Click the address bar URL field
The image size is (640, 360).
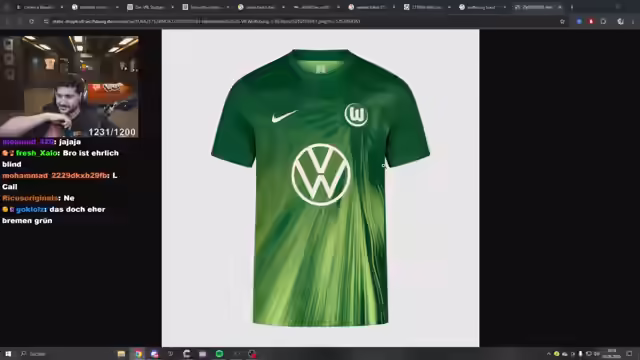coord(302,21)
